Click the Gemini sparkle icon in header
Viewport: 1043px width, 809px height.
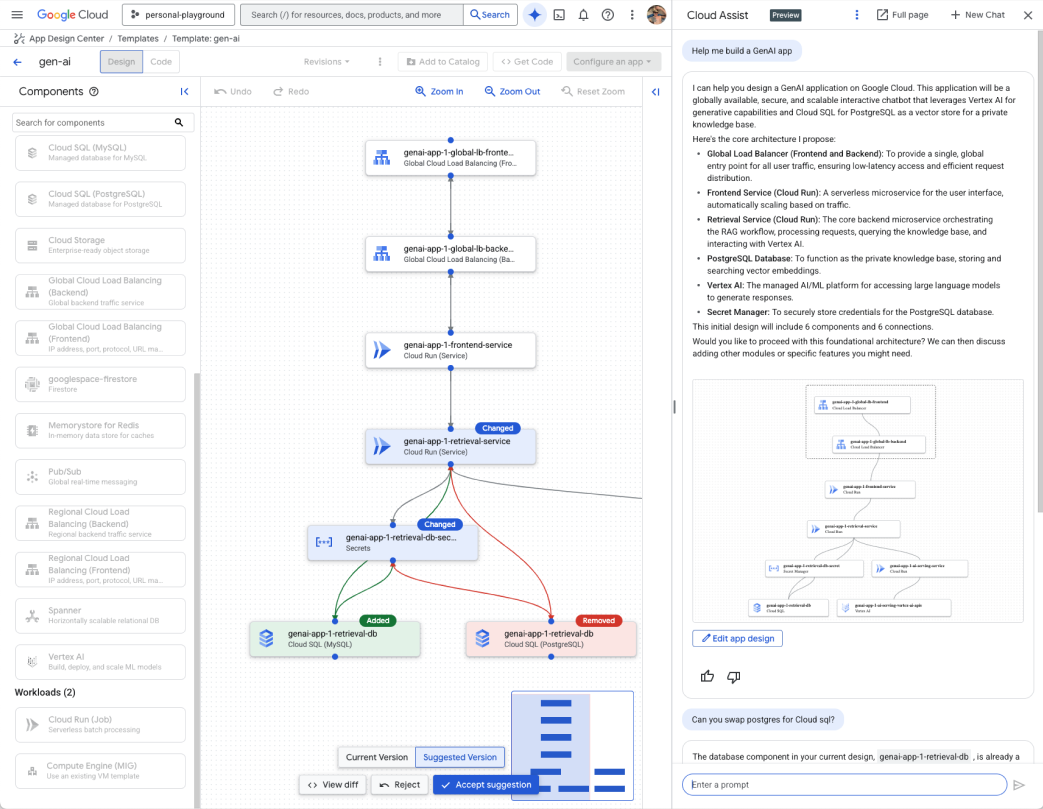pos(535,15)
